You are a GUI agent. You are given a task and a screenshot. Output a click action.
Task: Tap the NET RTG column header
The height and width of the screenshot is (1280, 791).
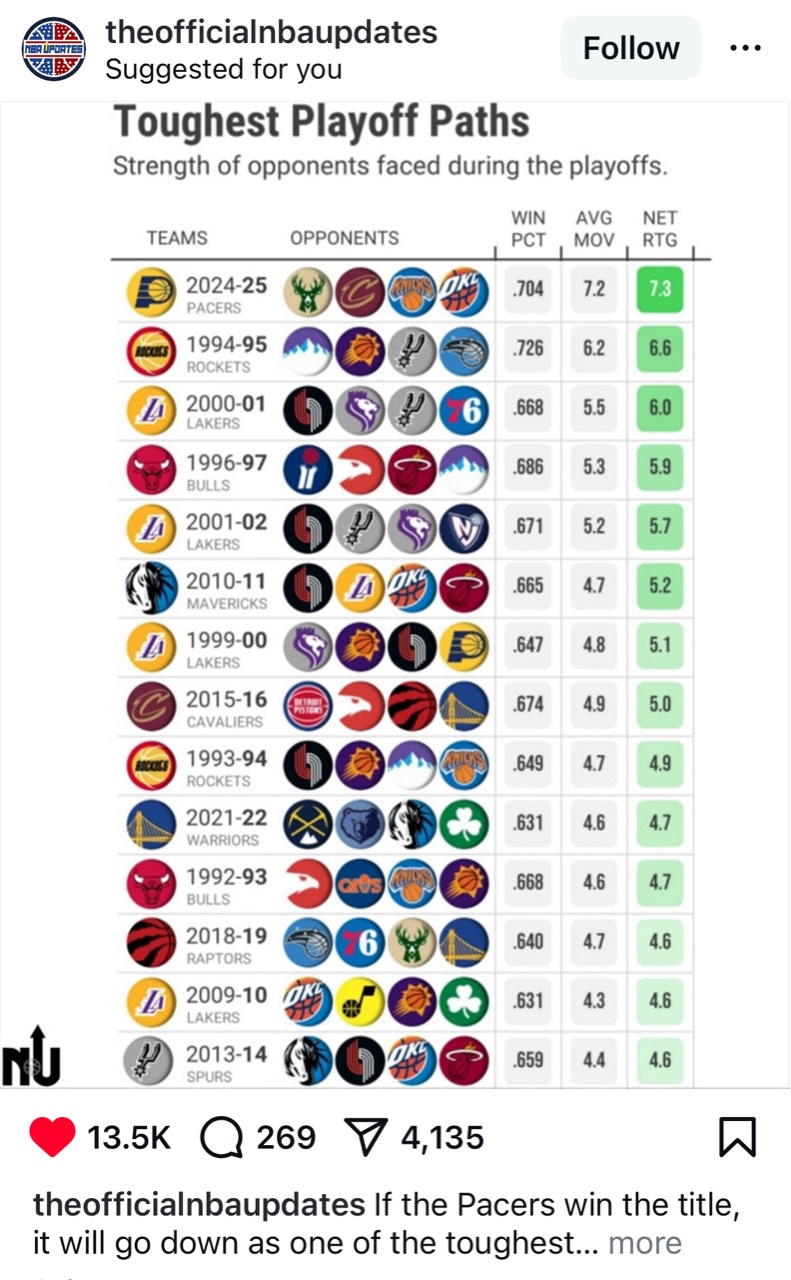[660, 229]
